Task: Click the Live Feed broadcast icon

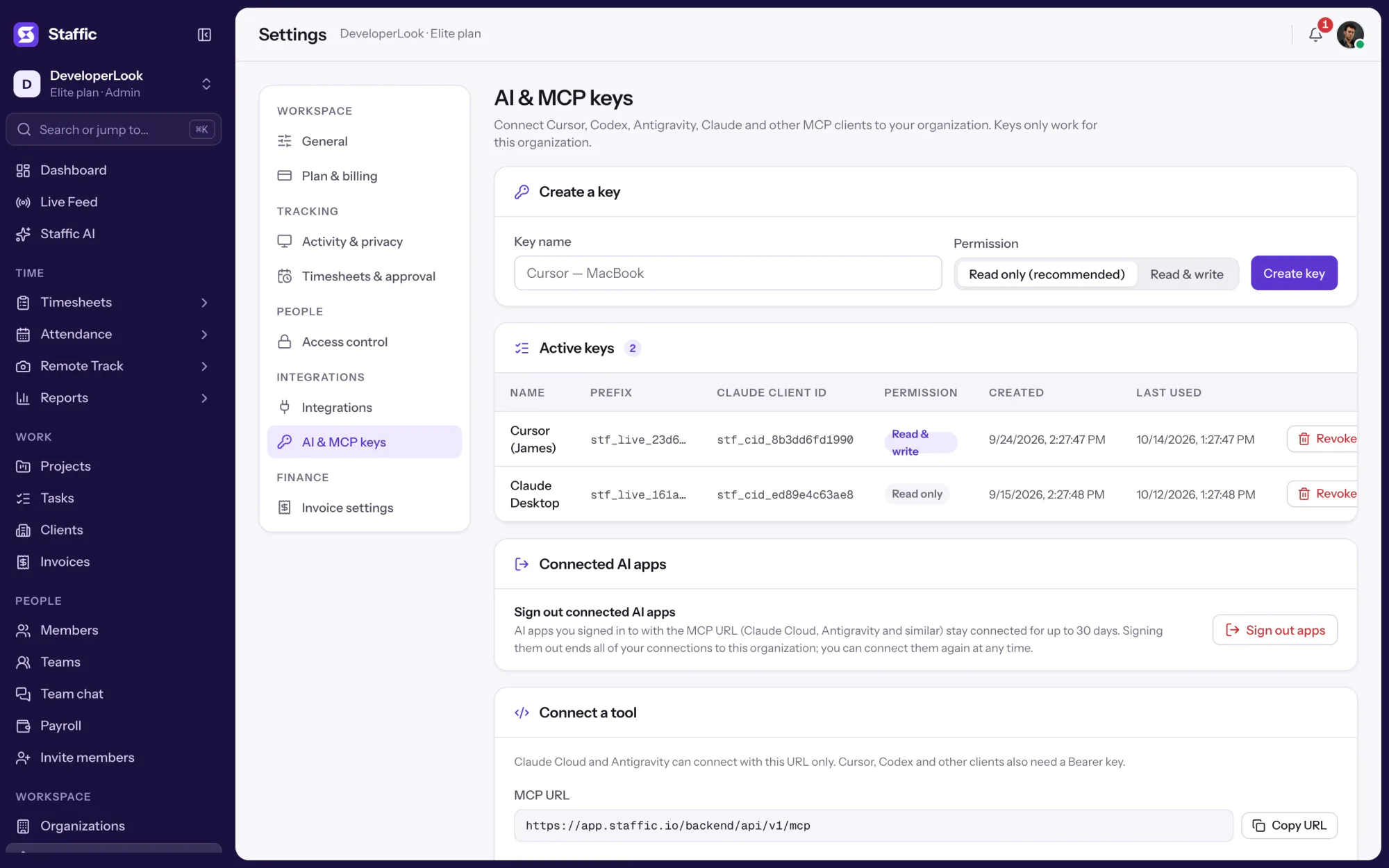Action: point(23,202)
